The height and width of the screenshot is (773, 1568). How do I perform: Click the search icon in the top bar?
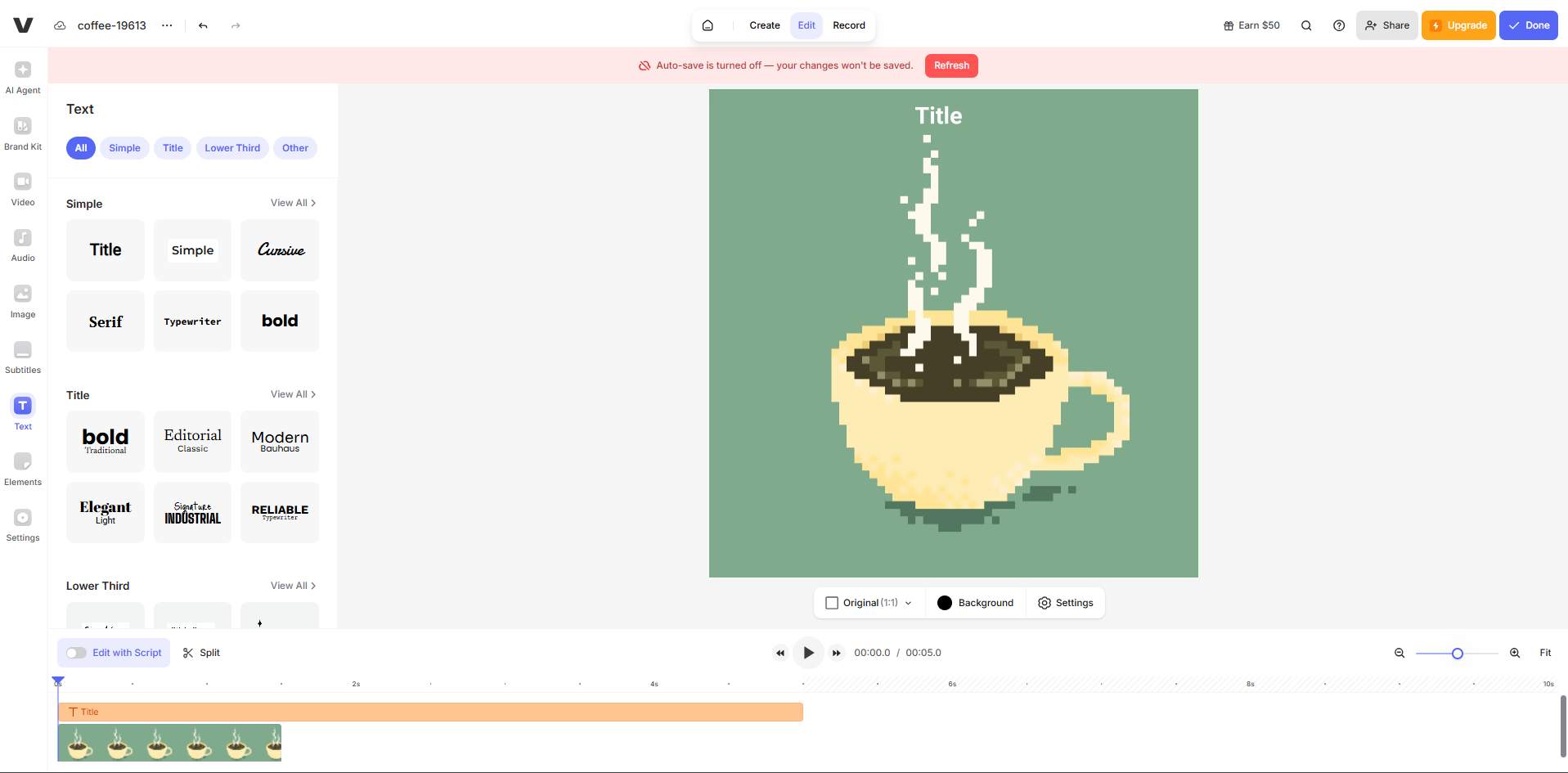1306,25
